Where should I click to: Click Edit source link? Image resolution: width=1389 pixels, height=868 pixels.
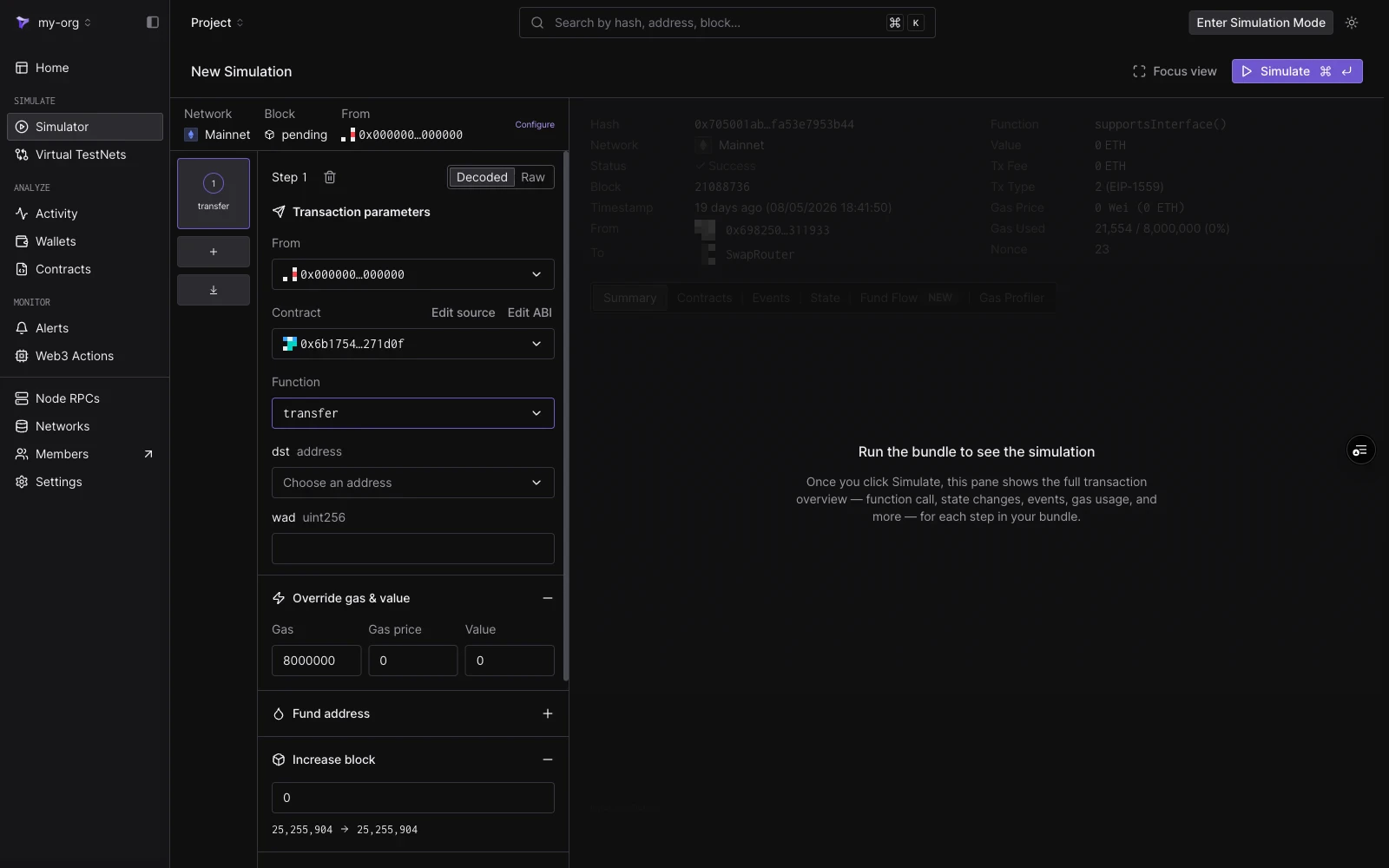(464, 312)
